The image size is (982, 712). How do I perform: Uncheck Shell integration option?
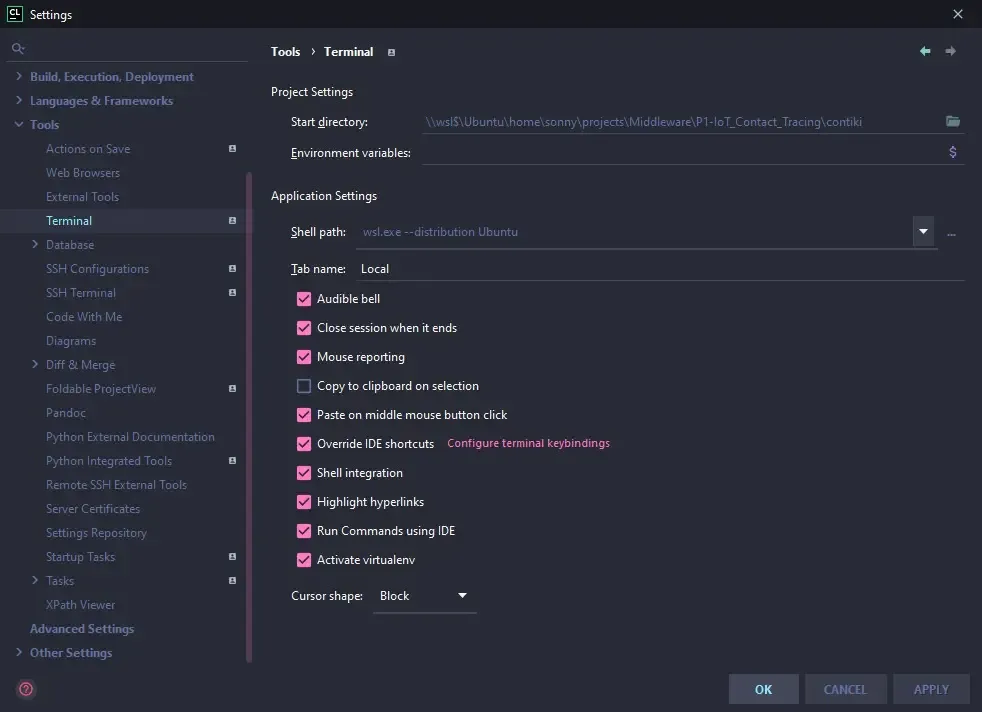coord(304,473)
